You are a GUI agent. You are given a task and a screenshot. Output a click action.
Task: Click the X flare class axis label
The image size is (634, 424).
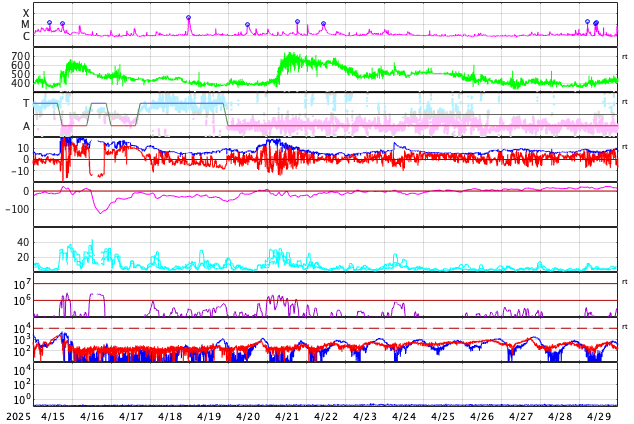(26, 14)
